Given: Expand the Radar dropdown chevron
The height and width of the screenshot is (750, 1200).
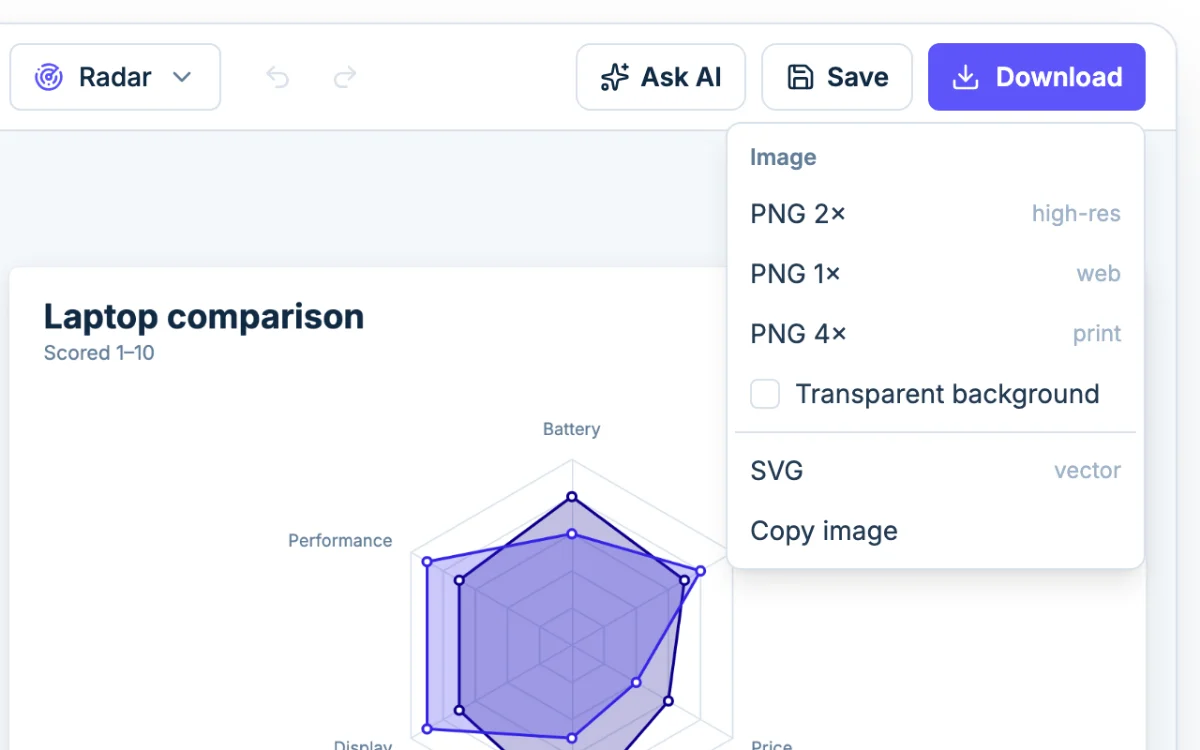Looking at the screenshot, I should click(182, 77).
